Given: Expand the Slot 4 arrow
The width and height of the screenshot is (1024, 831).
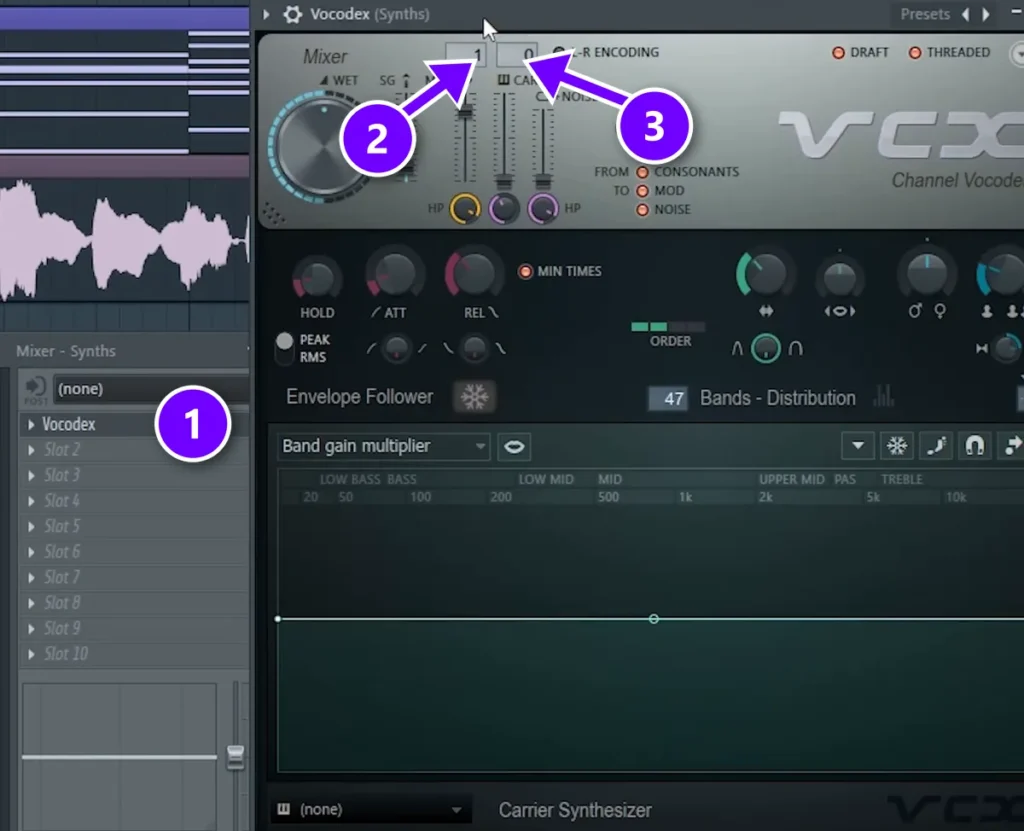Looking at the screenshot, I should pyautogui.click(x=31, y=501).
